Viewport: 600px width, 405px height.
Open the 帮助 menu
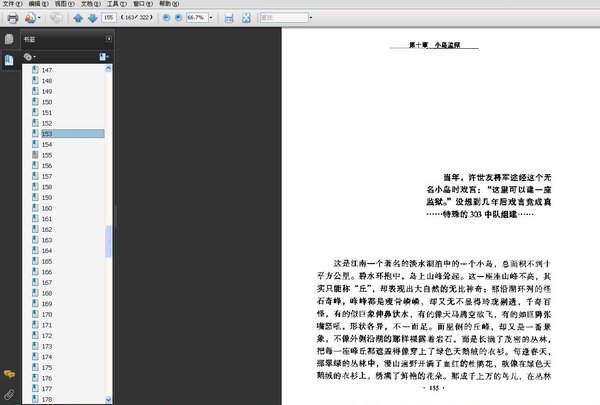point(169,3)
